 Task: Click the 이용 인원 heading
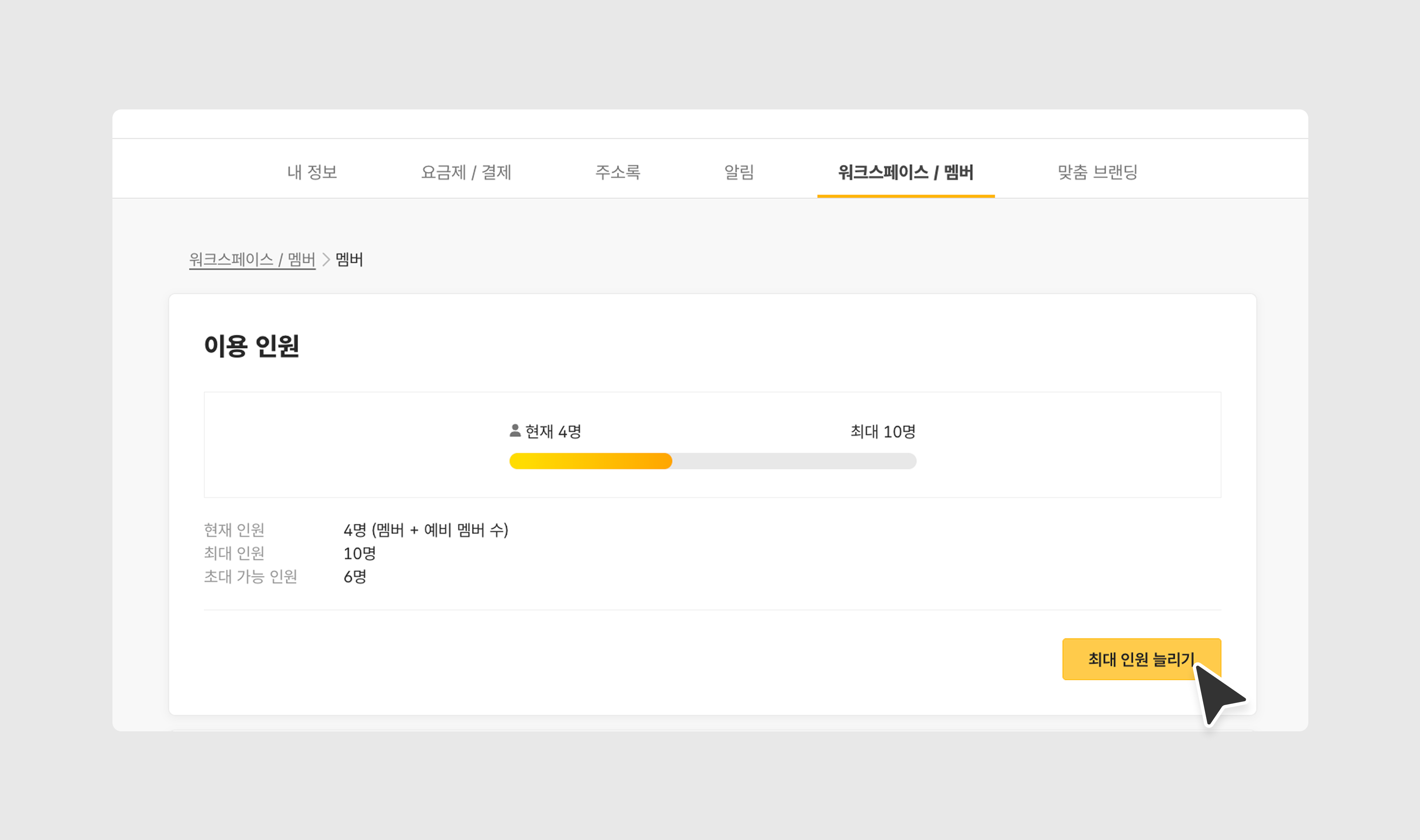251,345
